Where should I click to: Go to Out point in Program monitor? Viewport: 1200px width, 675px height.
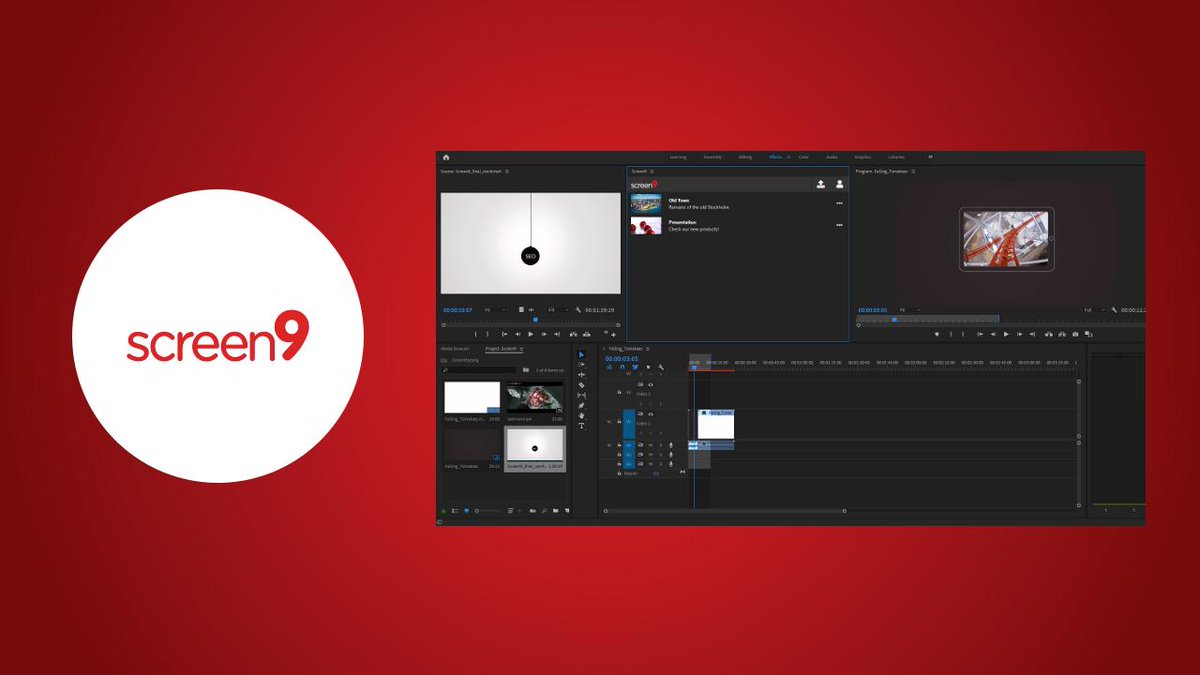pyautogui.click(x=1033, y=334)
